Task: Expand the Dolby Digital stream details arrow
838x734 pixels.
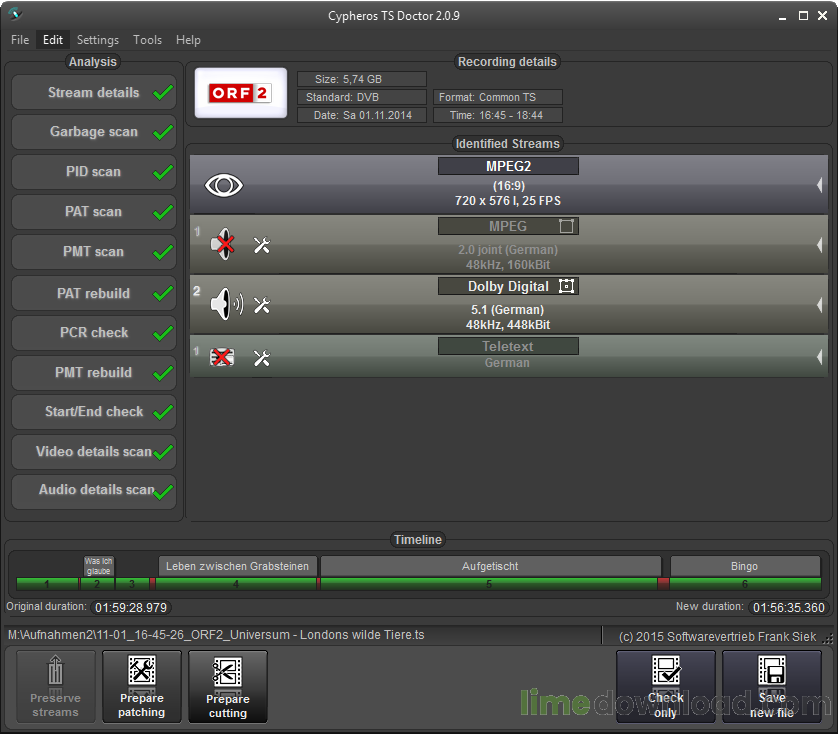Action: [x=819, y=305]
